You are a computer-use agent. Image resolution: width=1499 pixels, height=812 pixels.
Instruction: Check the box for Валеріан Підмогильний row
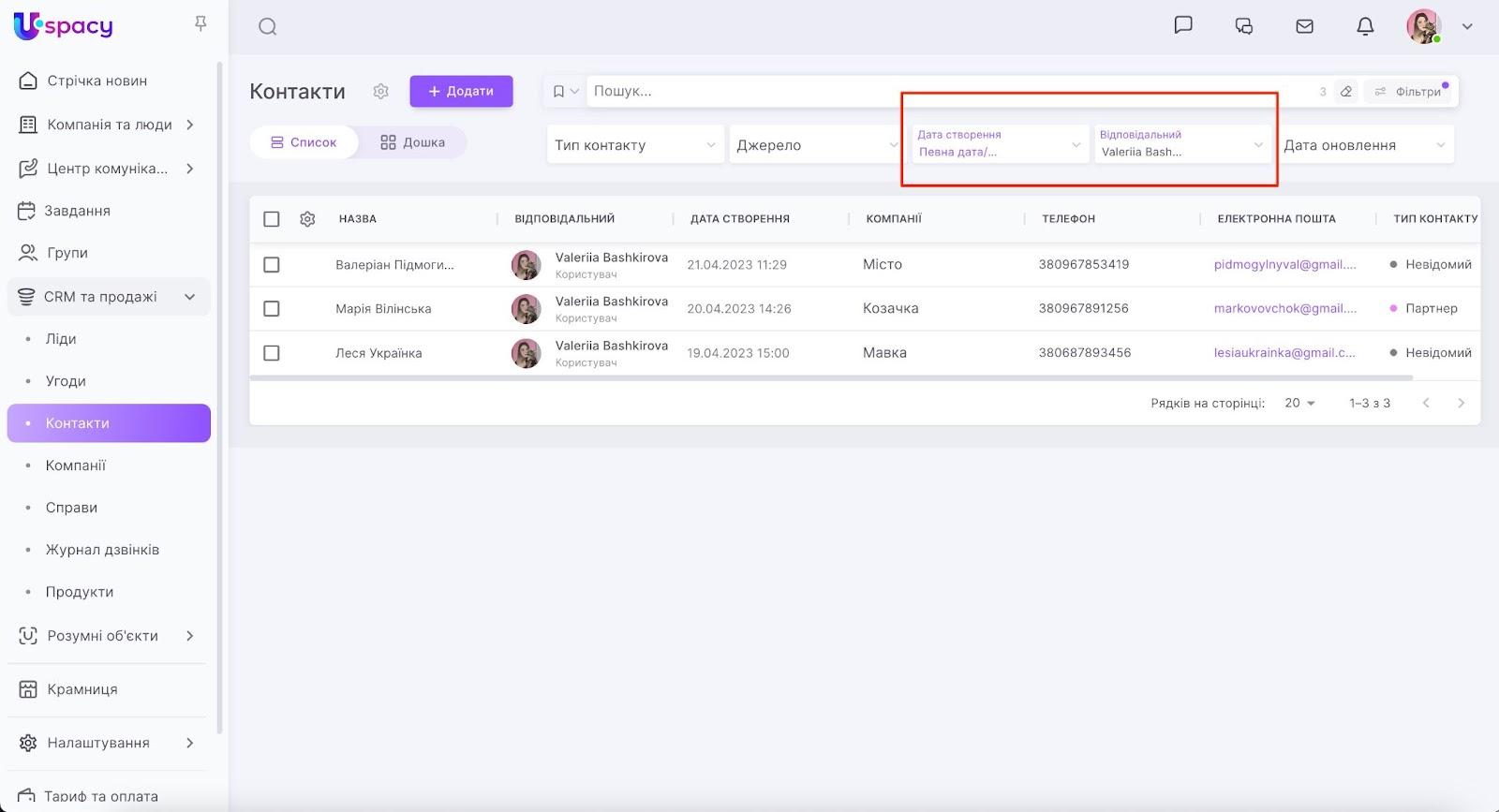coord(272,265)
